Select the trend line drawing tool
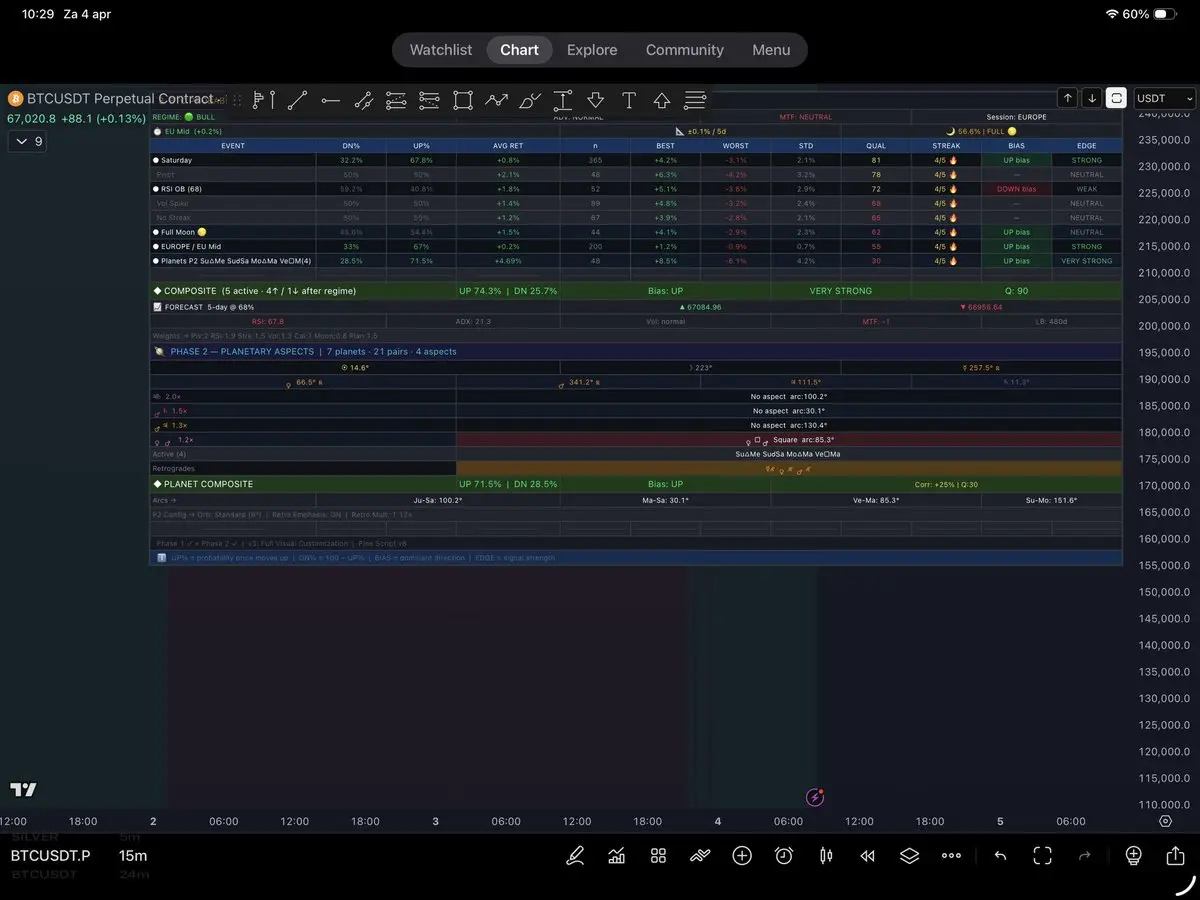This screenshot has height=900, width=1200. click(x=297, y=100)
